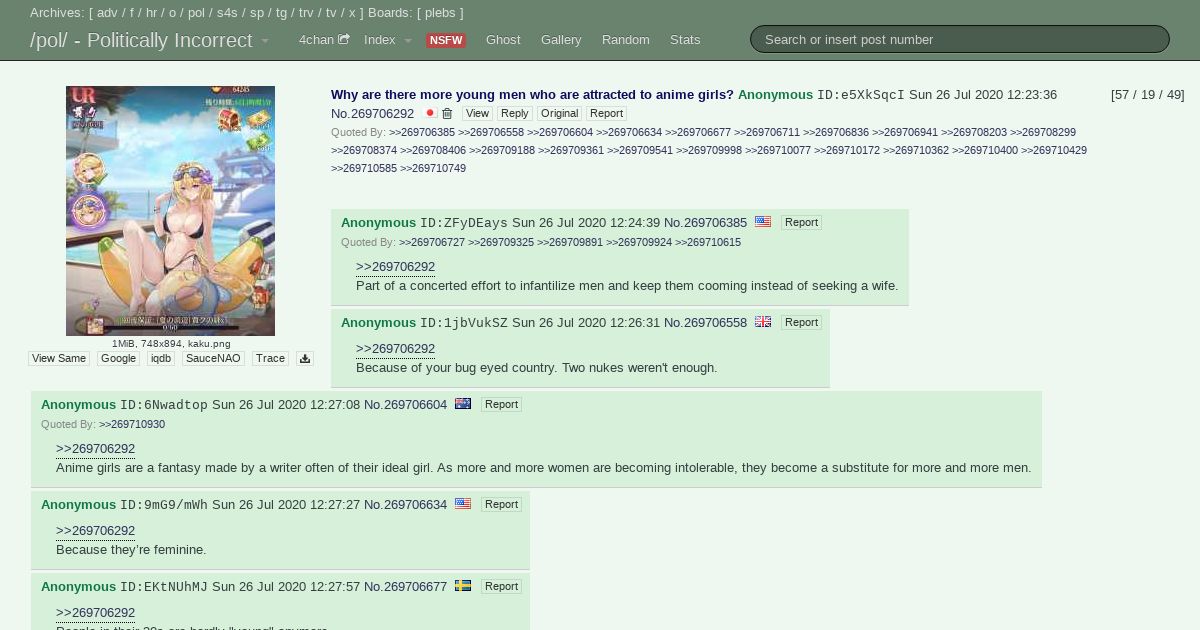The image size is (1200, 630).
Task: Report the original post 269706292
Action: [606, 114]
